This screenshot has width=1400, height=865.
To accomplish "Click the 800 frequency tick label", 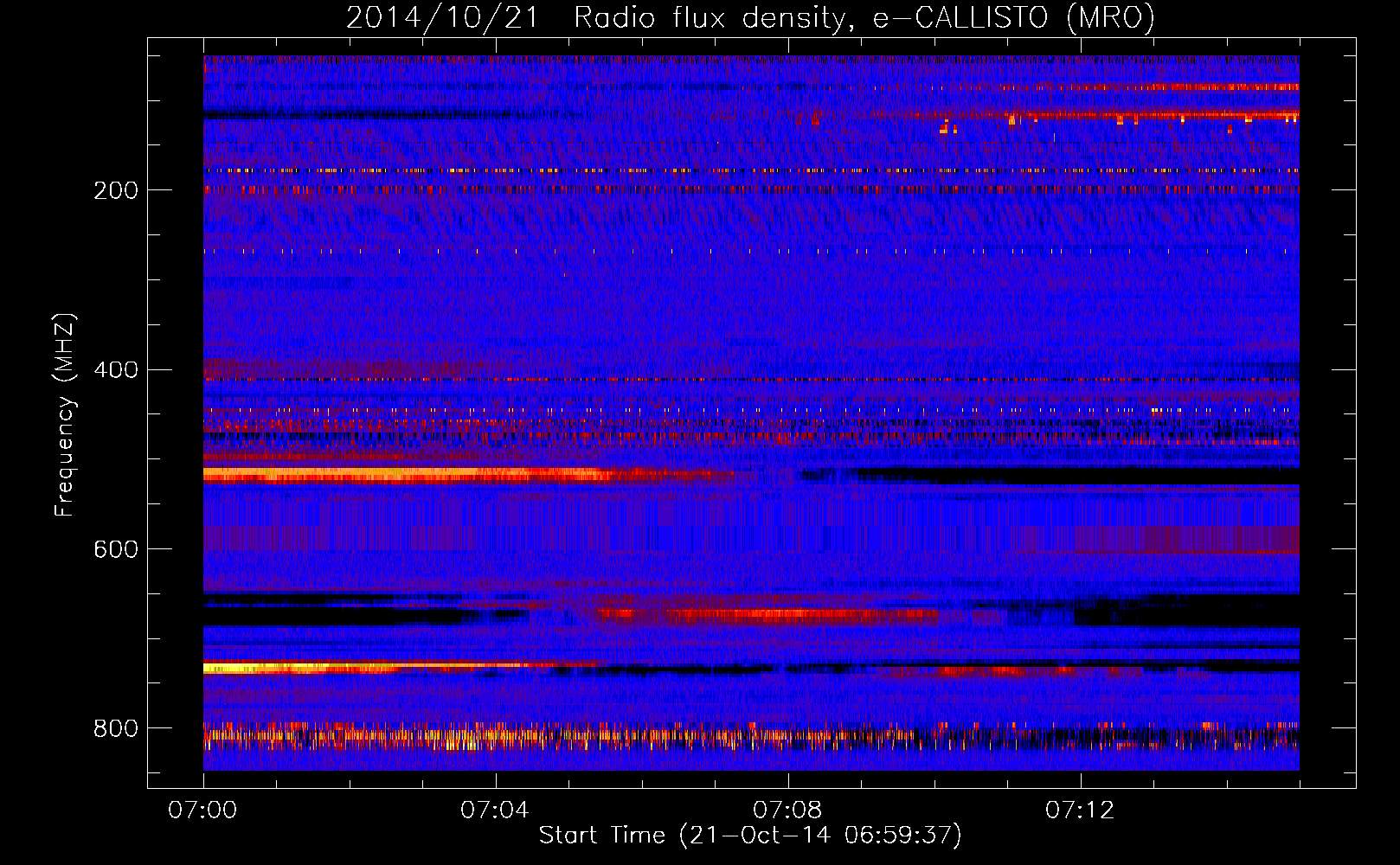I will [x=116, y=728].
